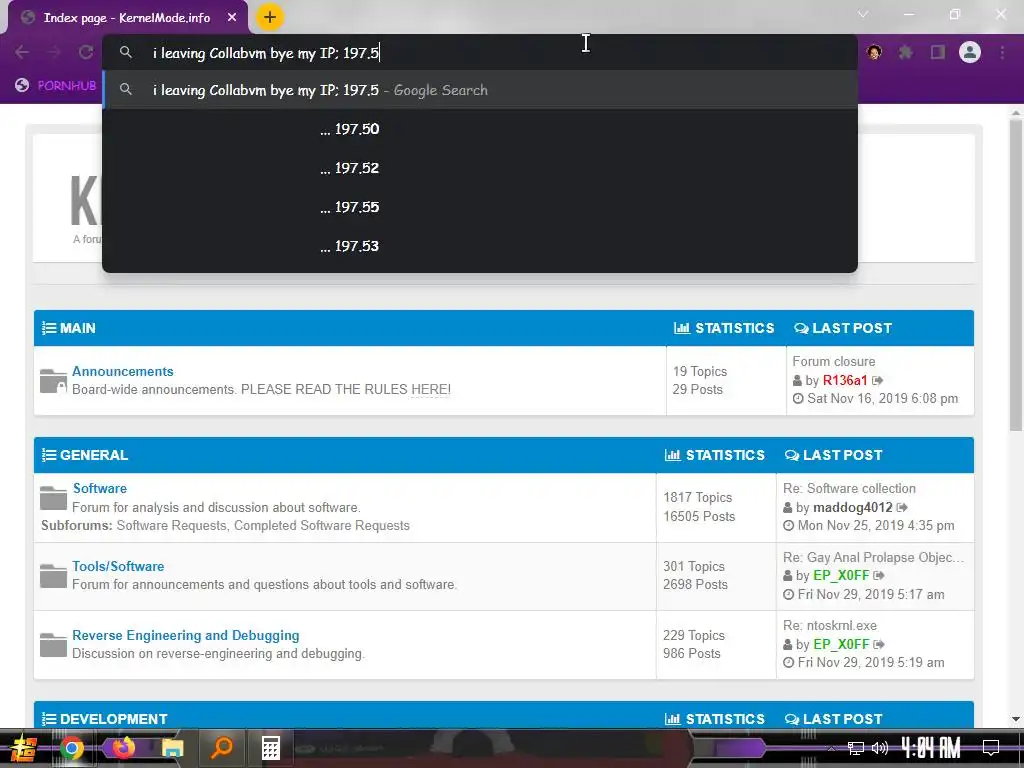Open the Software Requests subforum
This screenshot has height=768, width=1024.
point(172,526)
